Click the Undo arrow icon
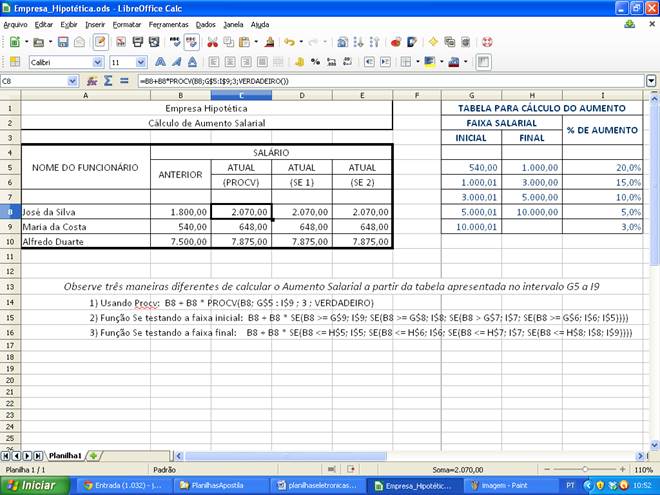The height and width of the screenshot is (495, 660). (289, 42)
